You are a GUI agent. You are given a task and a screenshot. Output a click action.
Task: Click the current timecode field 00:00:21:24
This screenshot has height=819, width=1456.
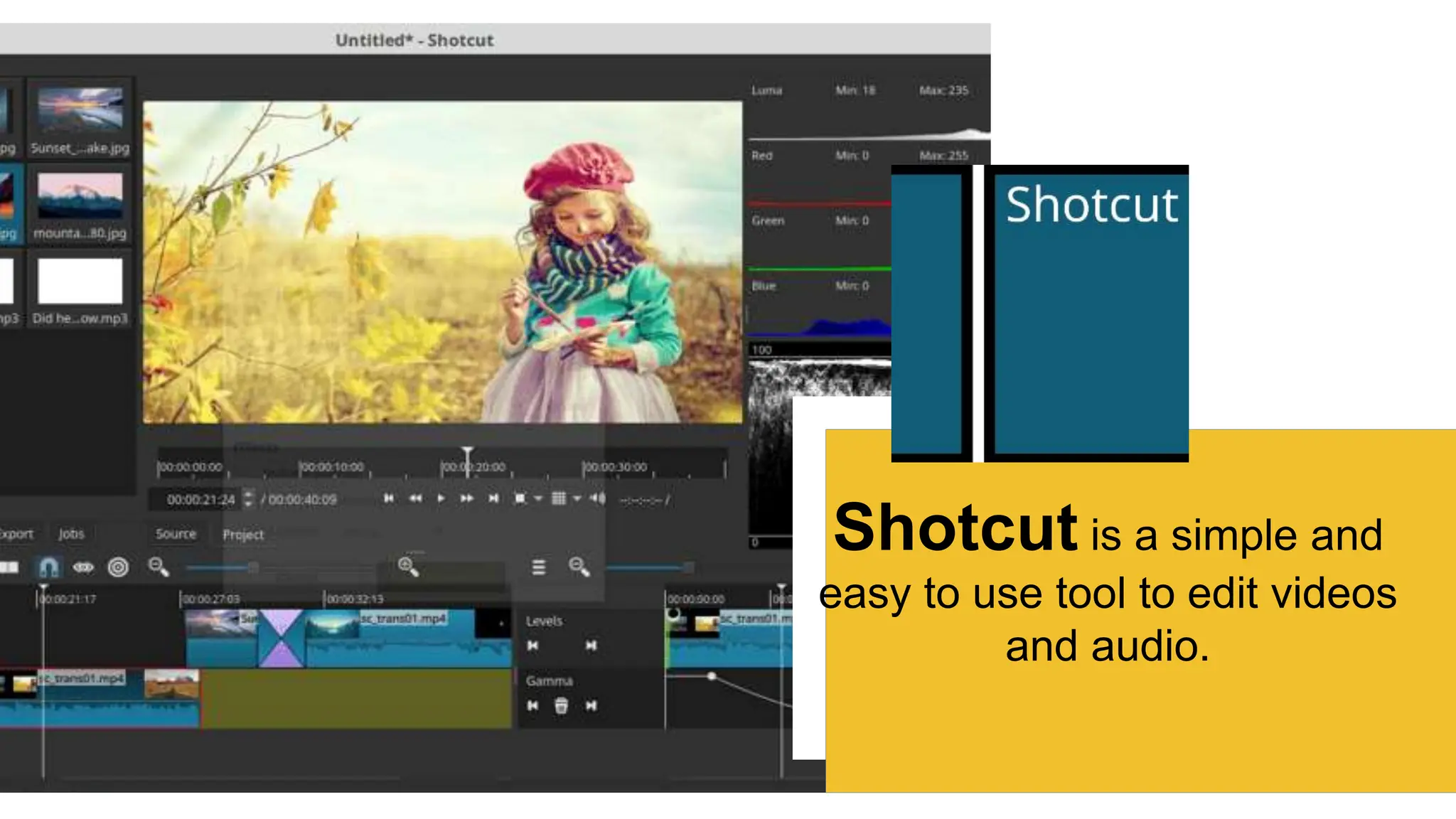click(x=200, y=500)
